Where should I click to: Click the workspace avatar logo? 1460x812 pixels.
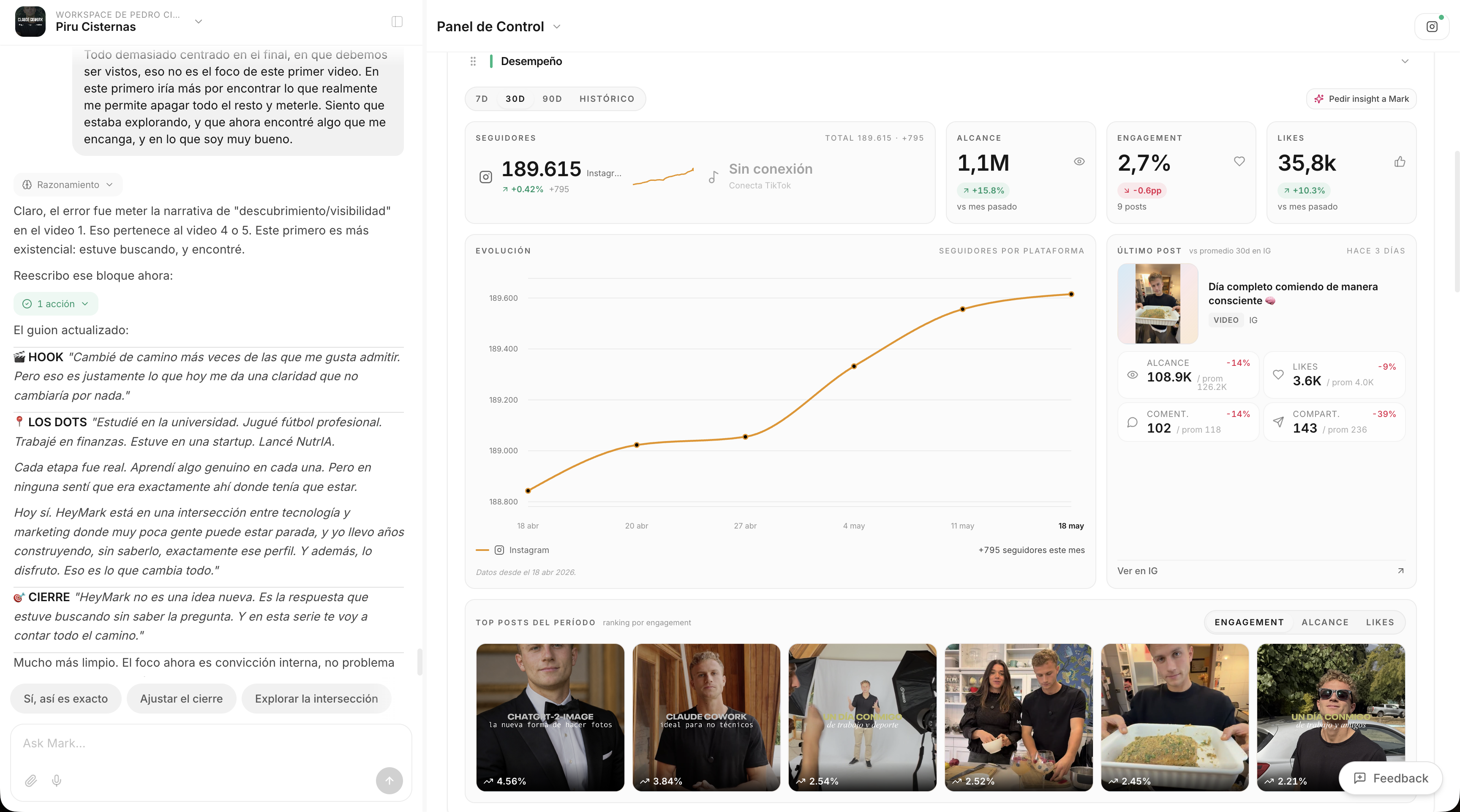pos(30,22)
